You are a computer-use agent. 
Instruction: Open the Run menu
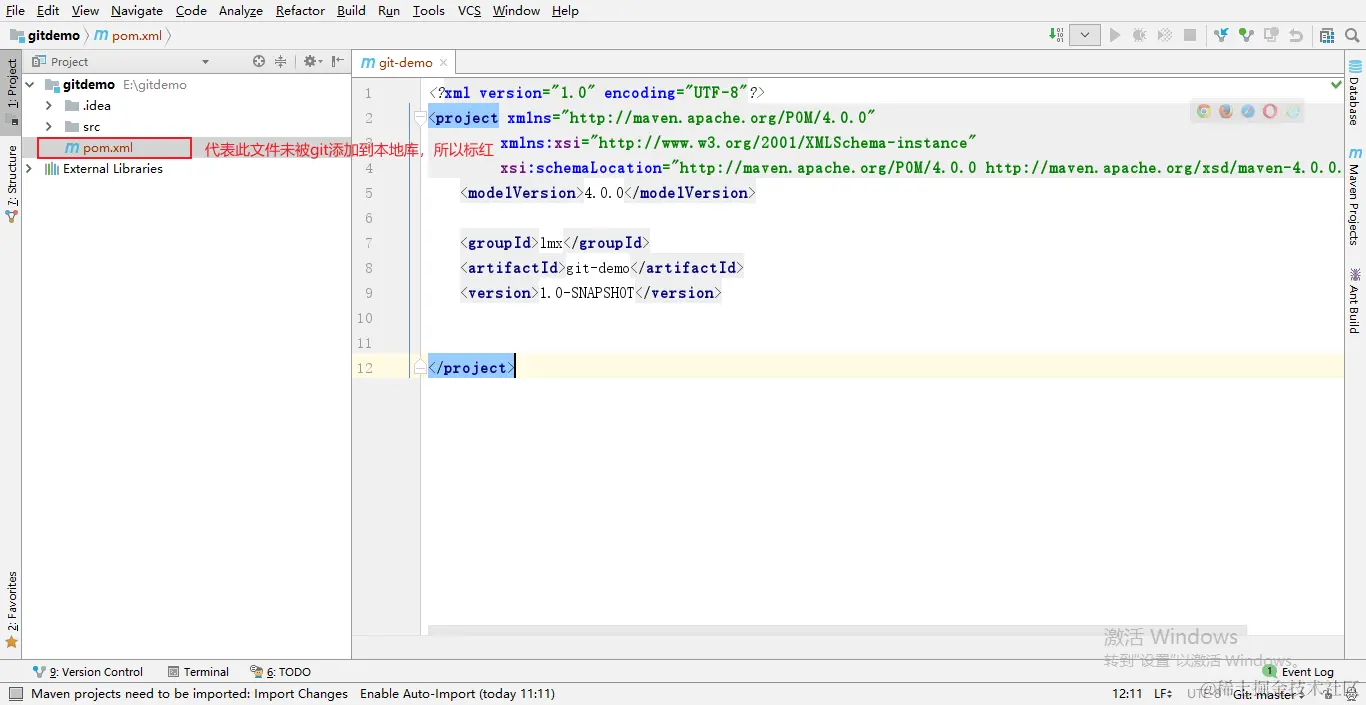coord(389,10)
